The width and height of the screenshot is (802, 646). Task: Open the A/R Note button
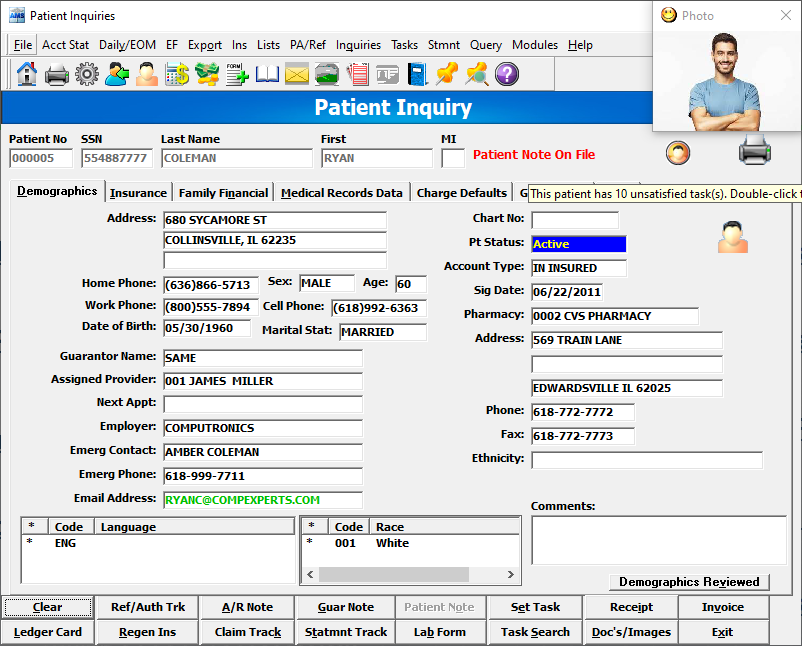click(248, 607)
